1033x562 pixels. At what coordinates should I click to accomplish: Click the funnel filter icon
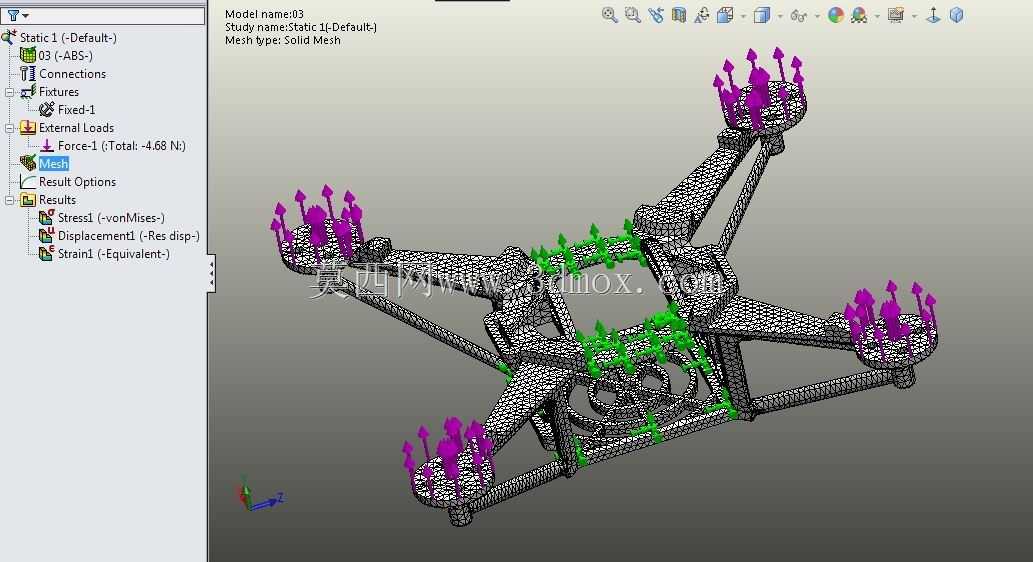(13, 14)
